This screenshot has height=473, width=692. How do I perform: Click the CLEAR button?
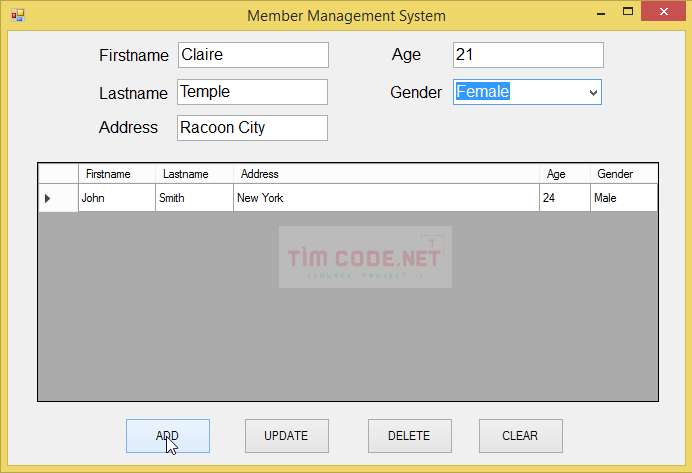click(x=521, y=436)
